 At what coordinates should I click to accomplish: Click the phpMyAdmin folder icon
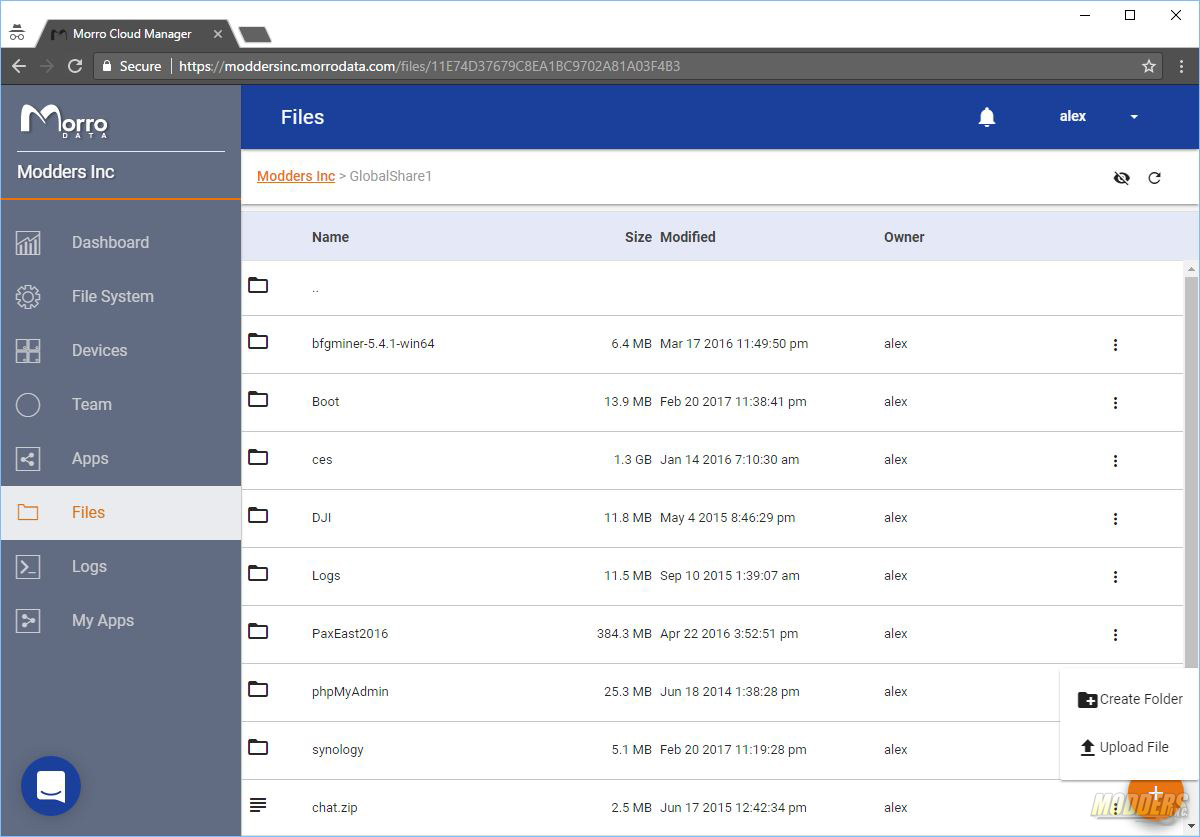click(258, 690)
